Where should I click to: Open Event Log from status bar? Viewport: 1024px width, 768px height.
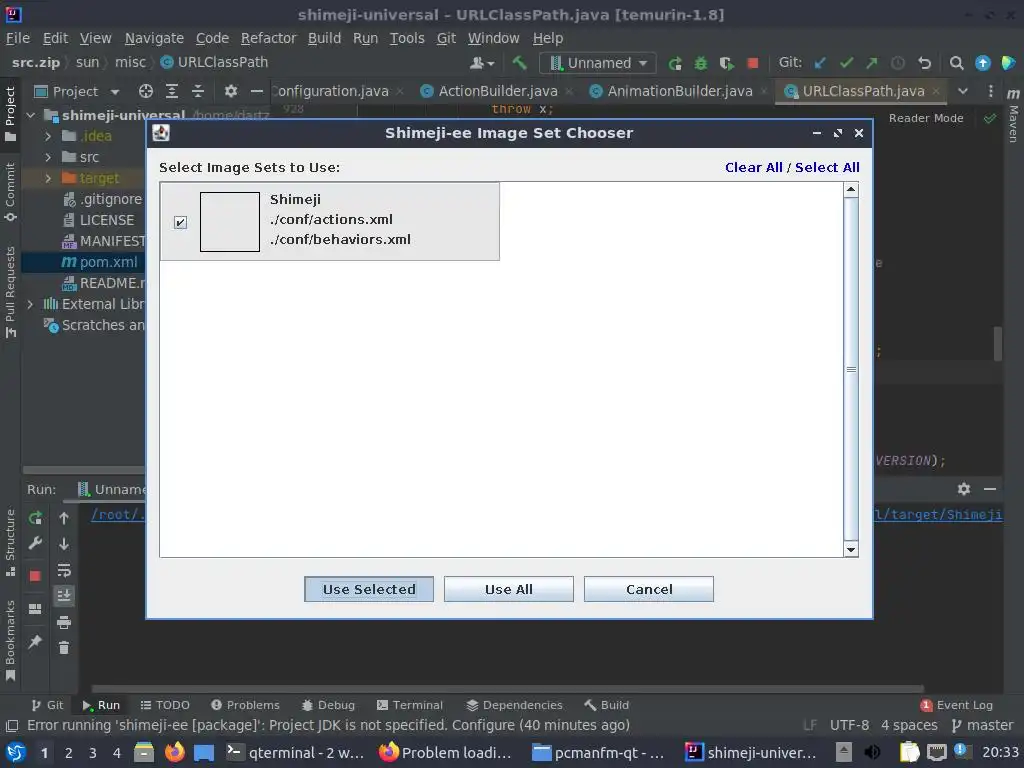[957, 705]
